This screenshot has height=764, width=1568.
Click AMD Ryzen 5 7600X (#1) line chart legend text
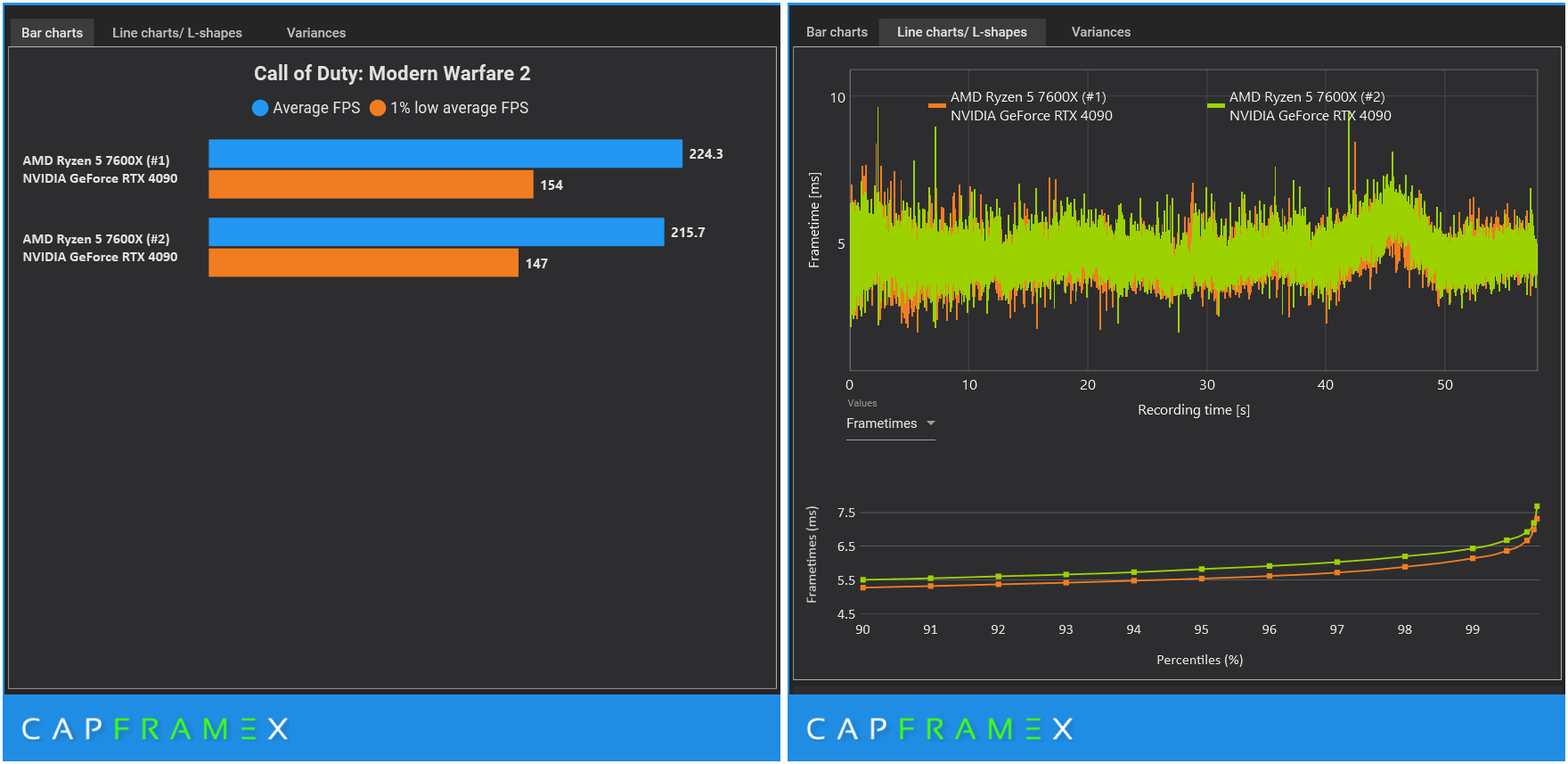[1031, 106]
